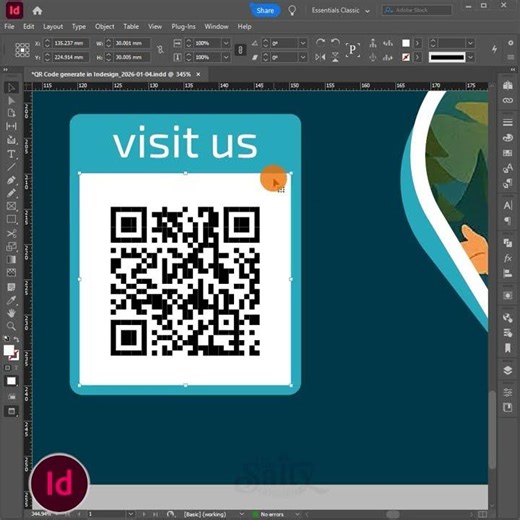Open the Links panel icon

tap(508, 100)
